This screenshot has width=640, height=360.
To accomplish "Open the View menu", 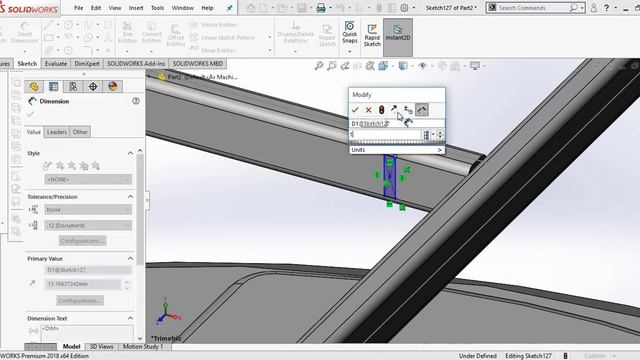I will click(115, 8).
